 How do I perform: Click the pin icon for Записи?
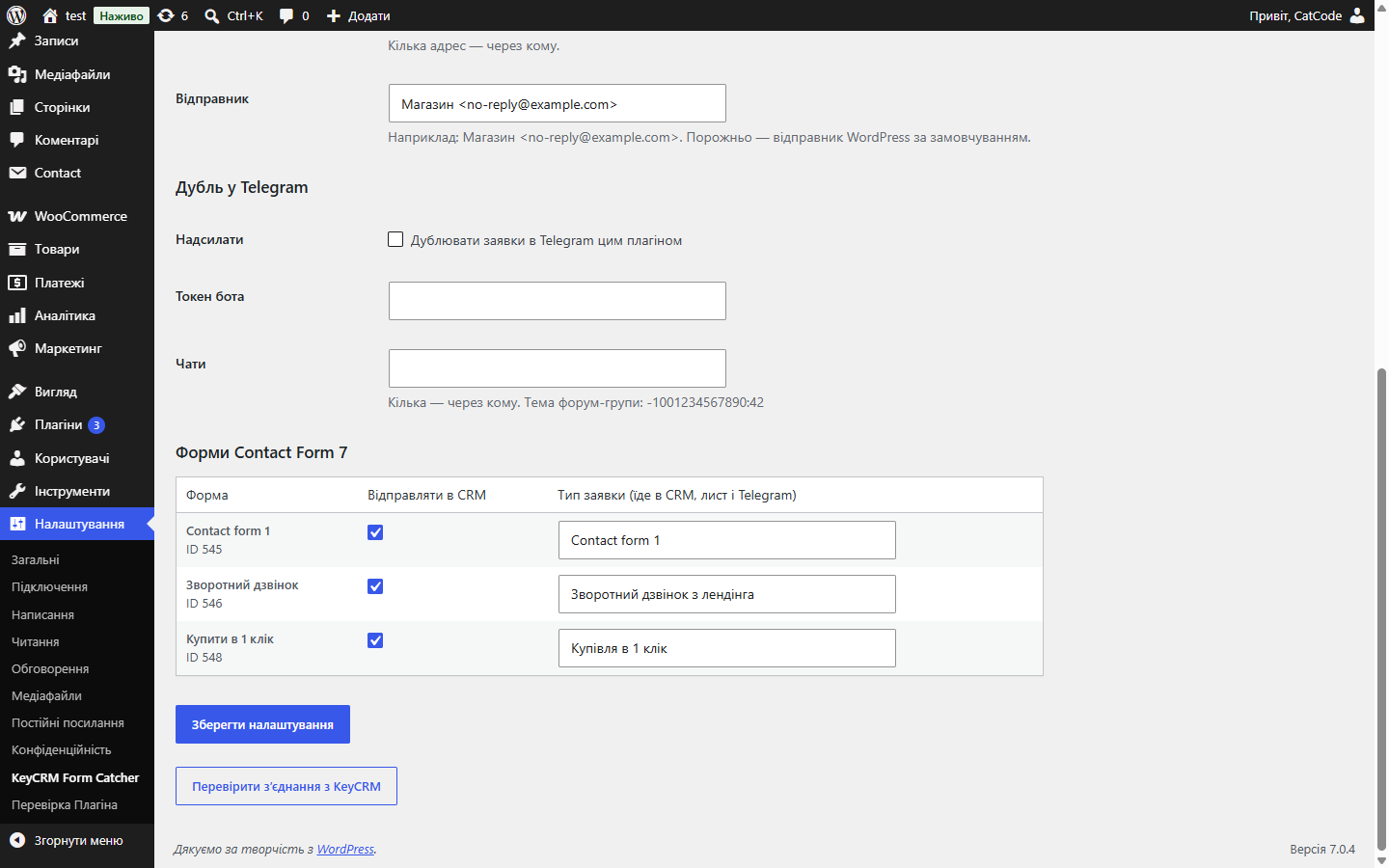coord(17,41)
